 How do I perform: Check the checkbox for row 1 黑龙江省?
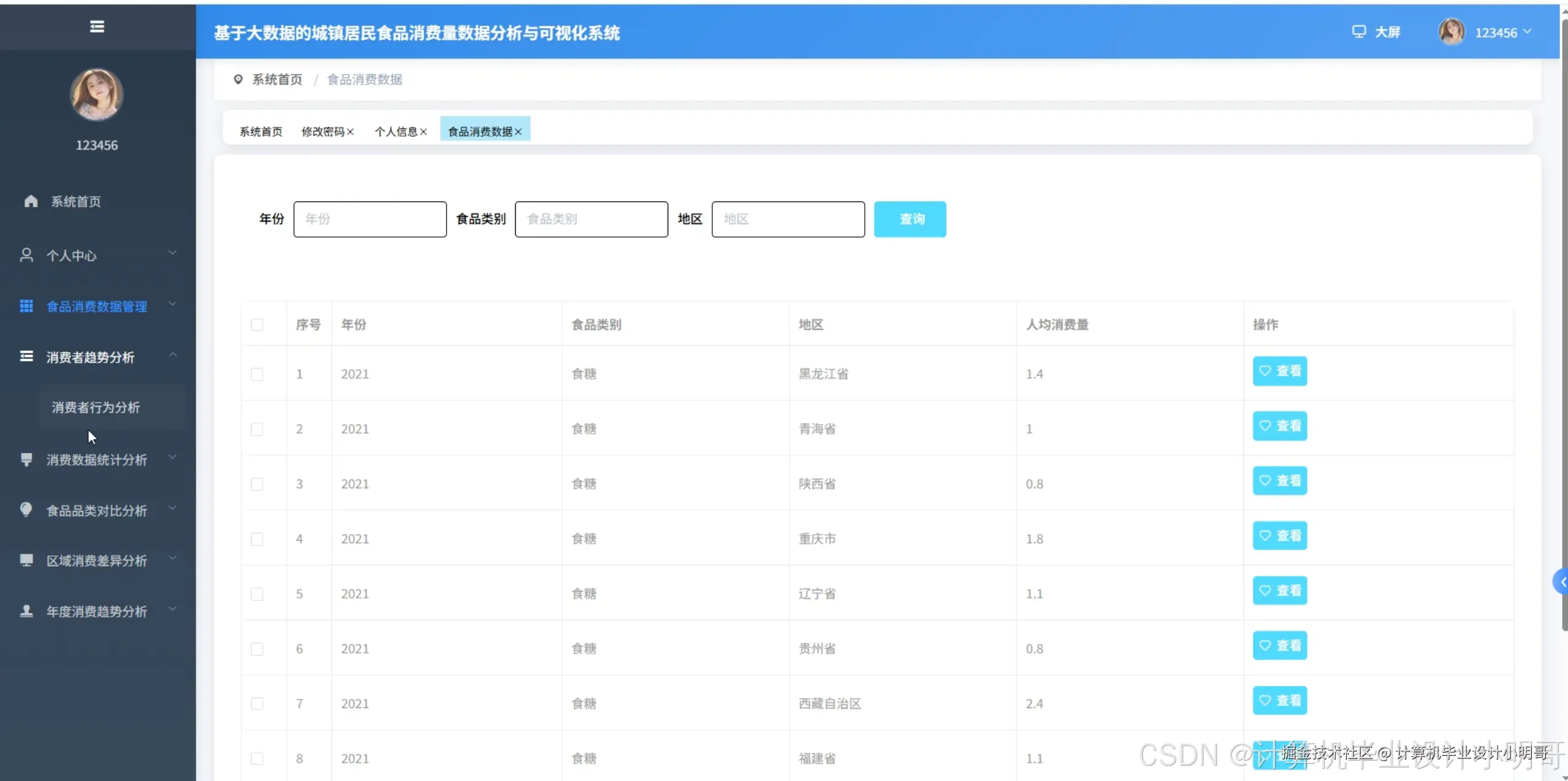257,374
